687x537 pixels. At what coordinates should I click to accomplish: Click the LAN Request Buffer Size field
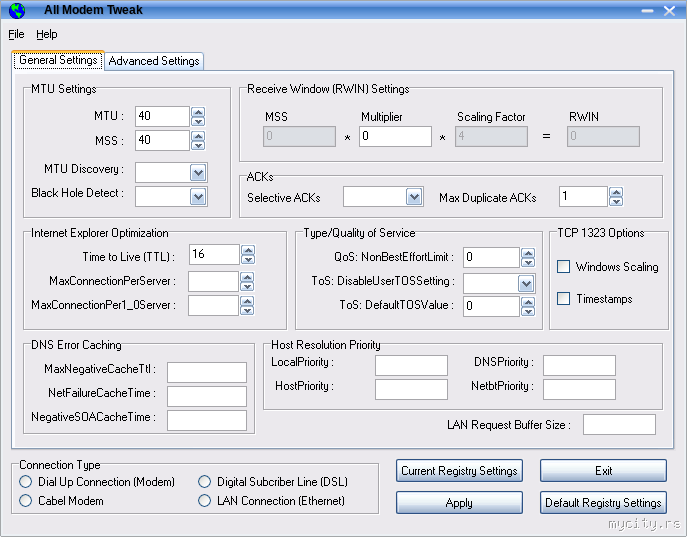pyautogui.click(x=619, y=425)
